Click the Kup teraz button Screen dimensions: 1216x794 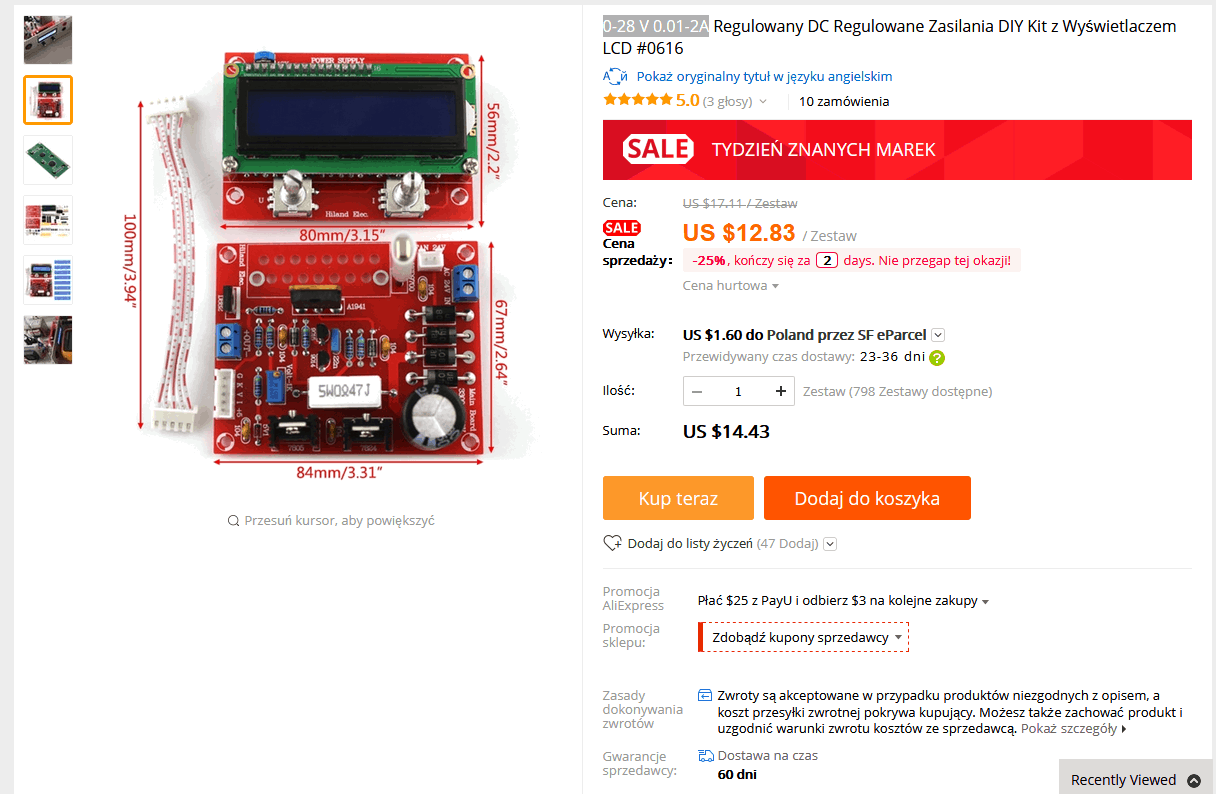pyautogui.click(x=678, y=498)
